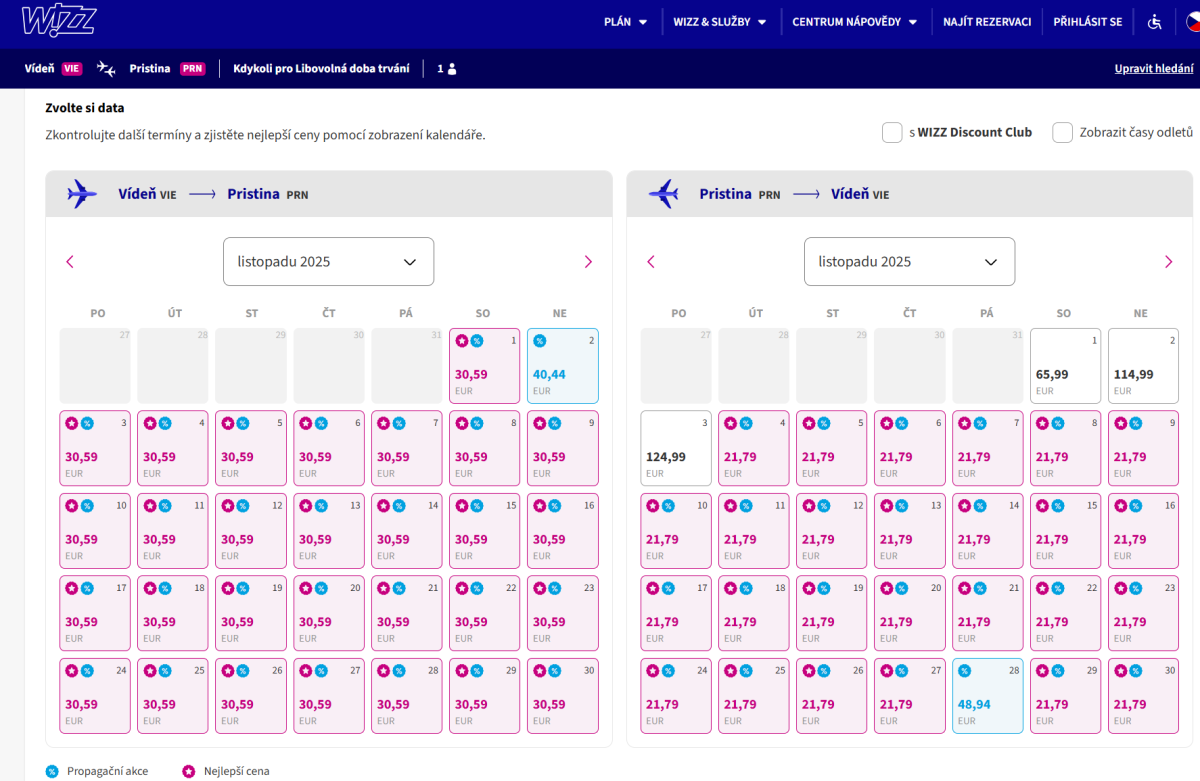Click the Czech flag language icon
This screenshot has height=781, width=1200.
click(1192, 22)
